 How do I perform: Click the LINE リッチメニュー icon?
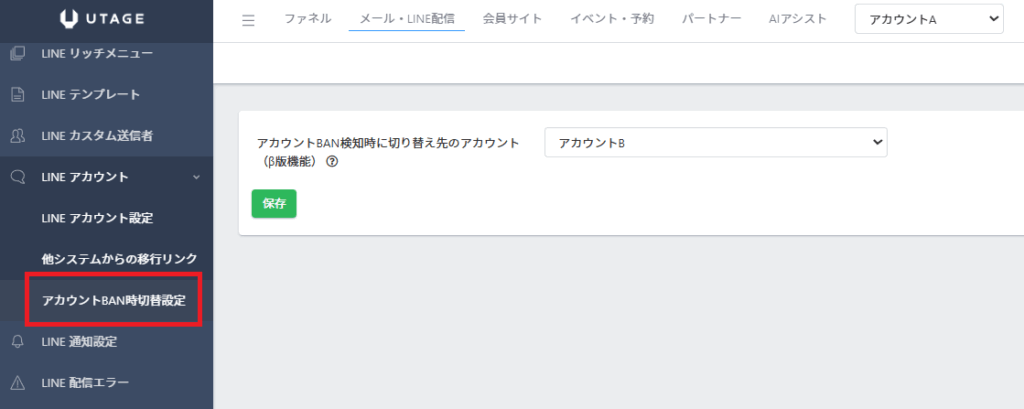tap(17, 53)
